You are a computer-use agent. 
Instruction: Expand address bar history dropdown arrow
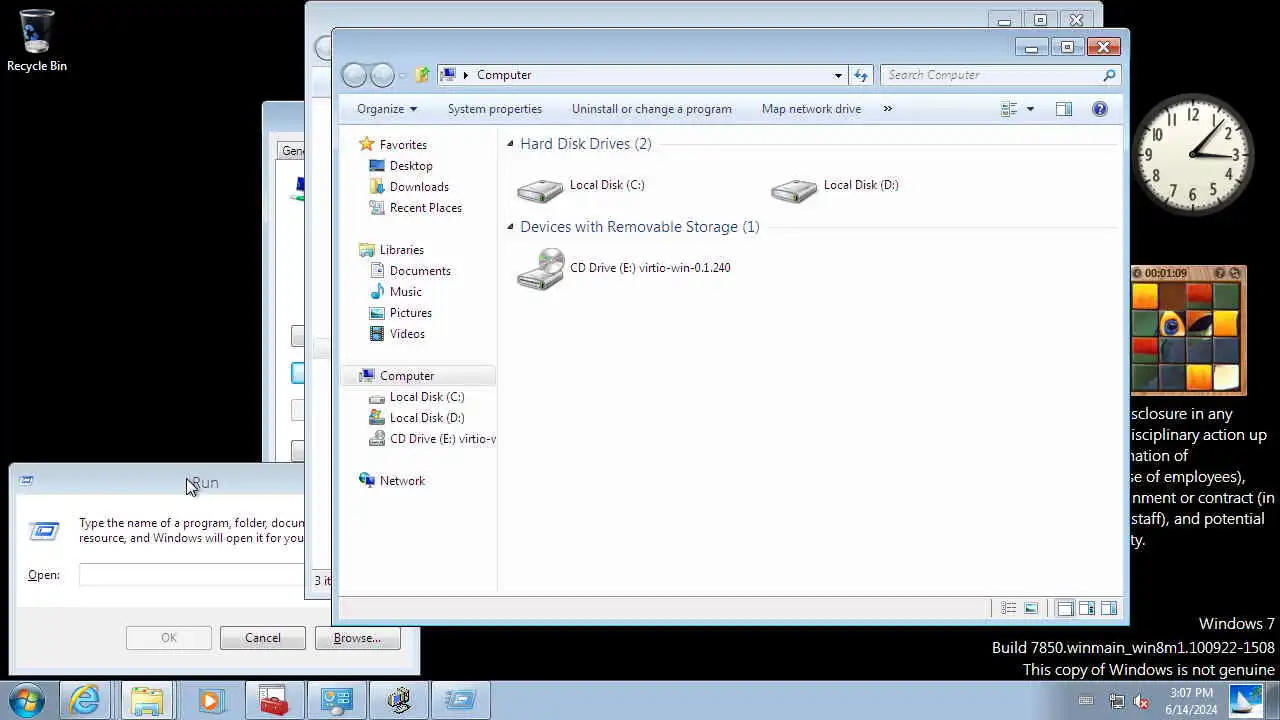(838, 75)
